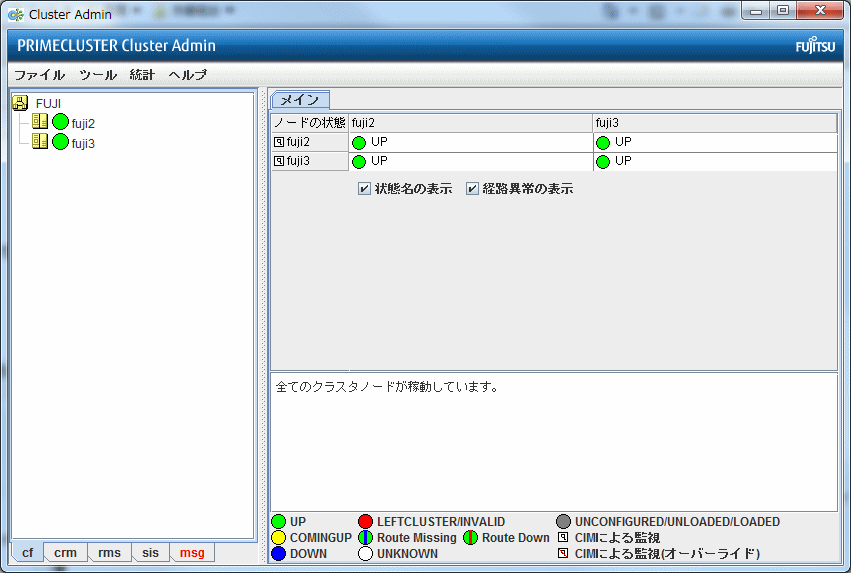Click the PRIMECLUSTER Cluster Admin banner title
The width and height of the screenshot is (851, 573).
tap(116, 46)
